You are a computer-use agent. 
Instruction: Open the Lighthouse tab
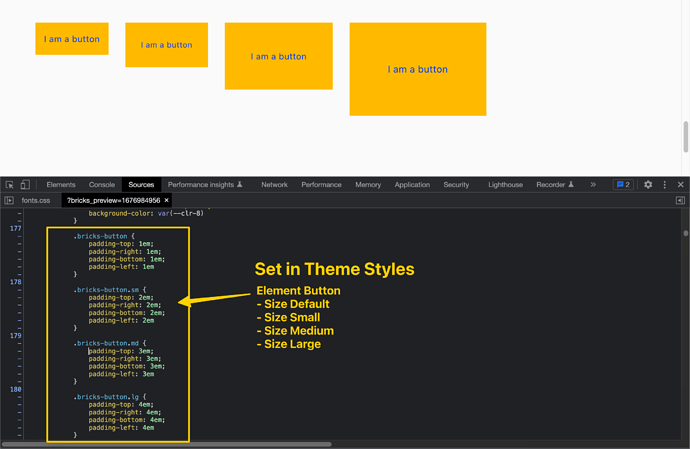[x=505, y=184]
